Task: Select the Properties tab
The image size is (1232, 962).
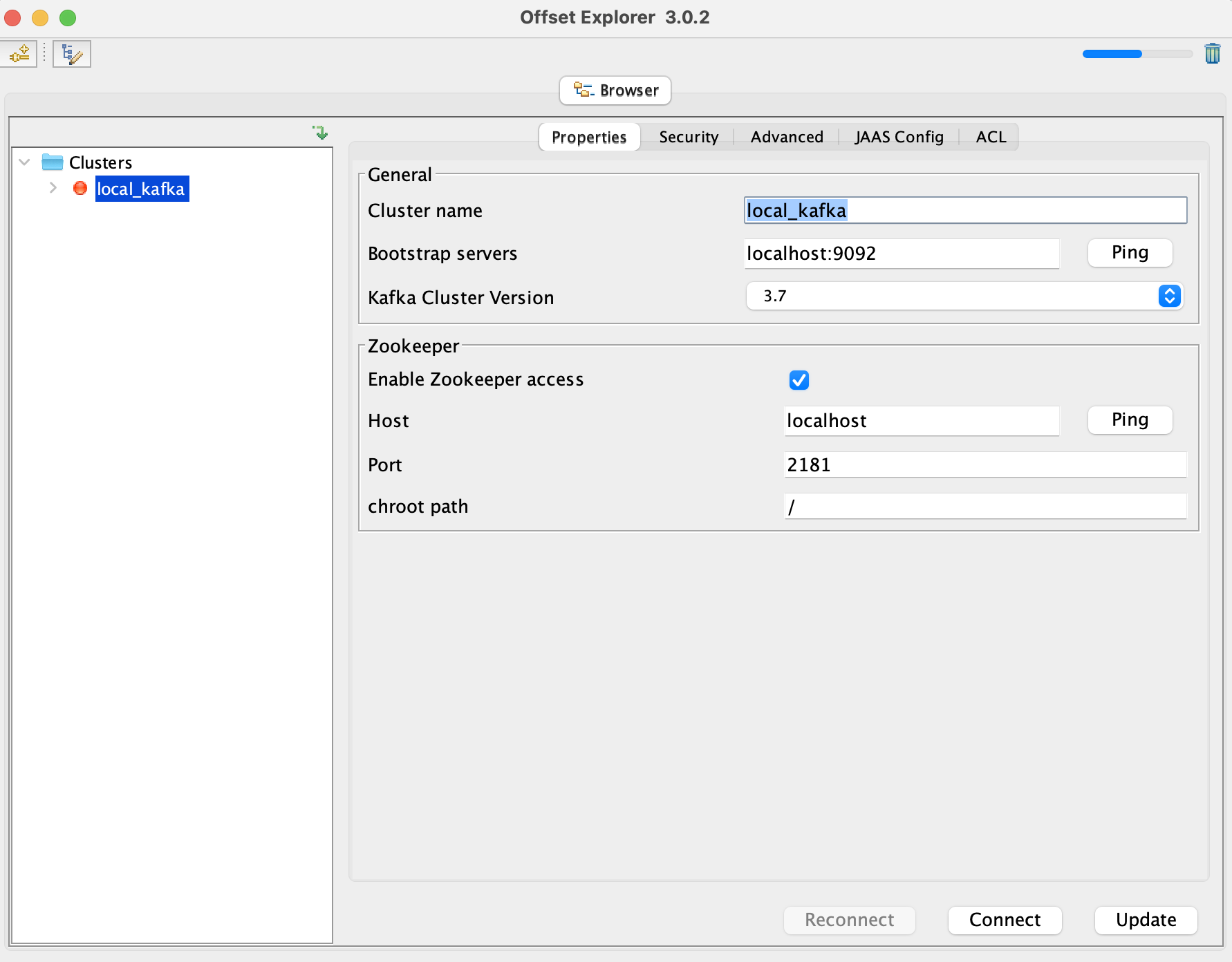Action: tap(589, 137)
